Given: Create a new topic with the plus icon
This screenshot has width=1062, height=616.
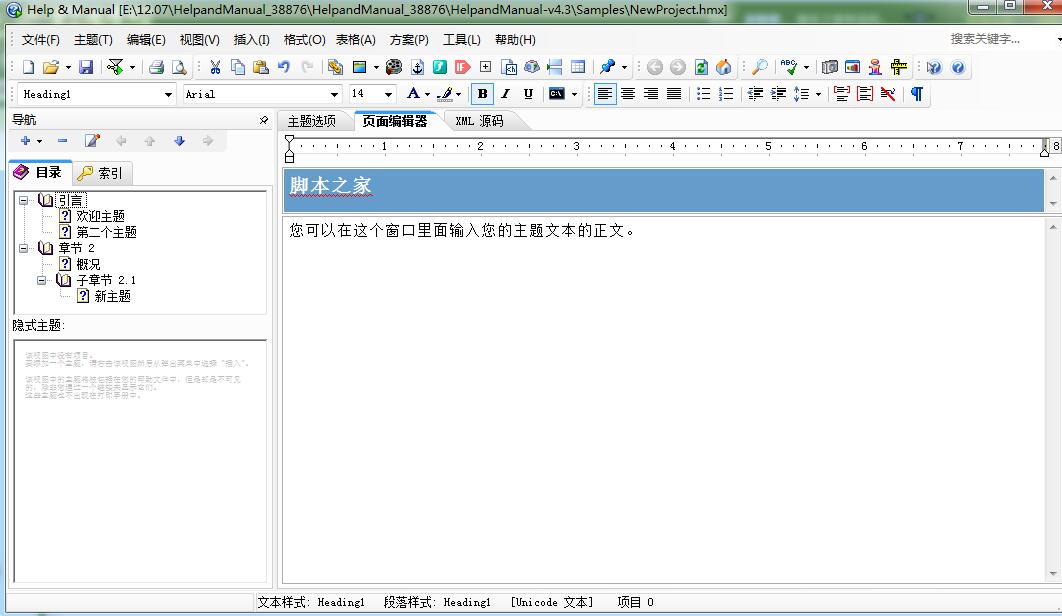Looking at the screenshot, I should (x=24, y=140).
